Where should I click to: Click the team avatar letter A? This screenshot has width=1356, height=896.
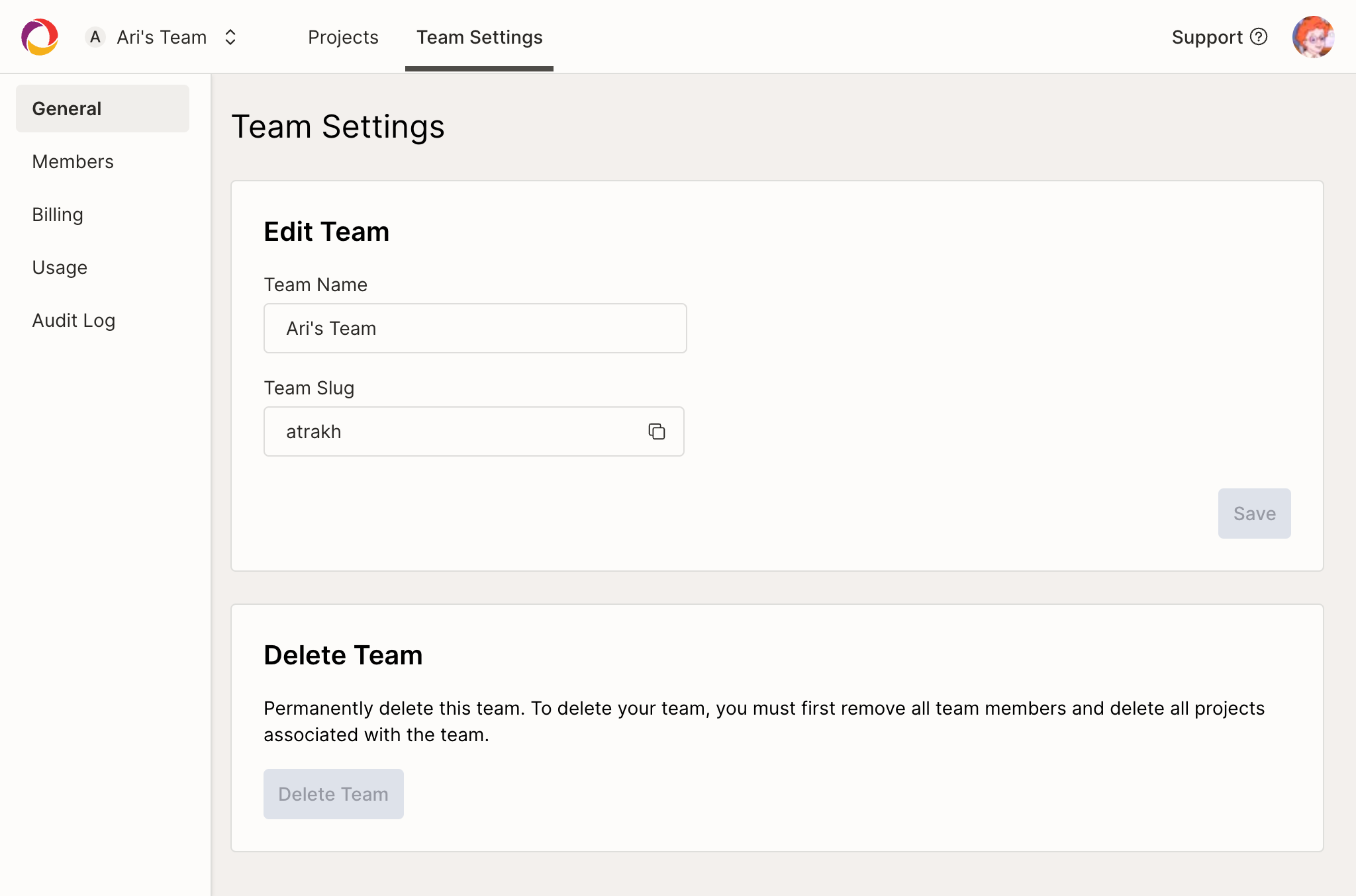pyautogui.click(x=95, y=37)
